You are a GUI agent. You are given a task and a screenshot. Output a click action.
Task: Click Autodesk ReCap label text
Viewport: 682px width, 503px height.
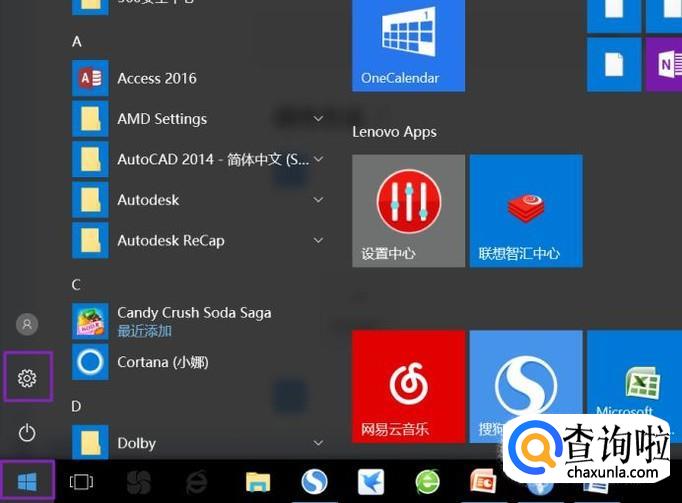pos(171,240)
